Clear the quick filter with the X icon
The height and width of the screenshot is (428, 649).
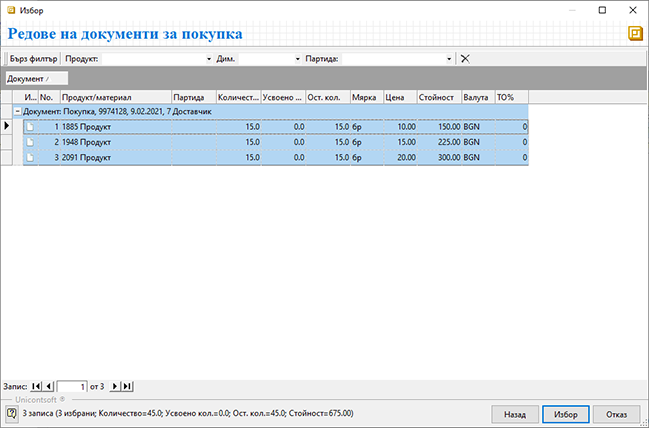(x=465, y=59)
